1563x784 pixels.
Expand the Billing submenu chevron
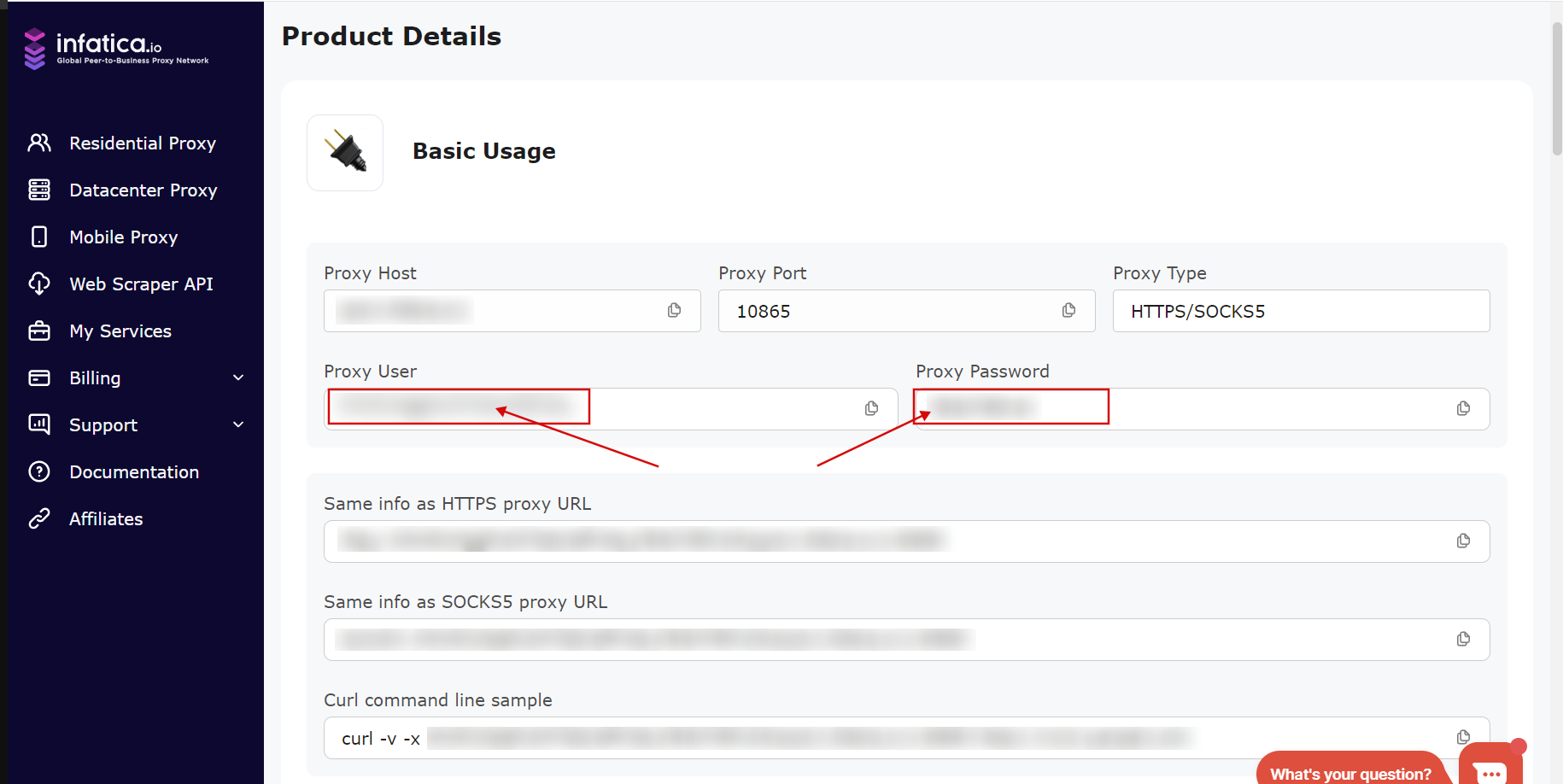point(239,377)
